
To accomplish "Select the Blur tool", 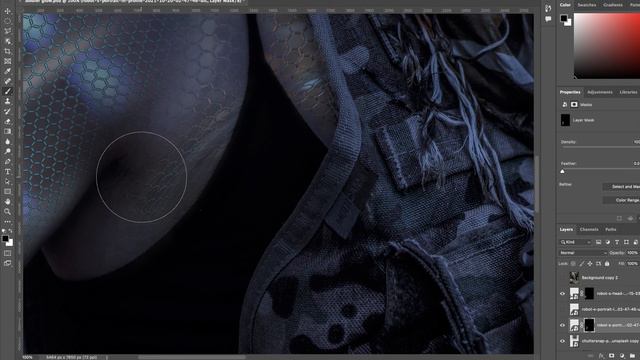I will [x=7, y=142].
